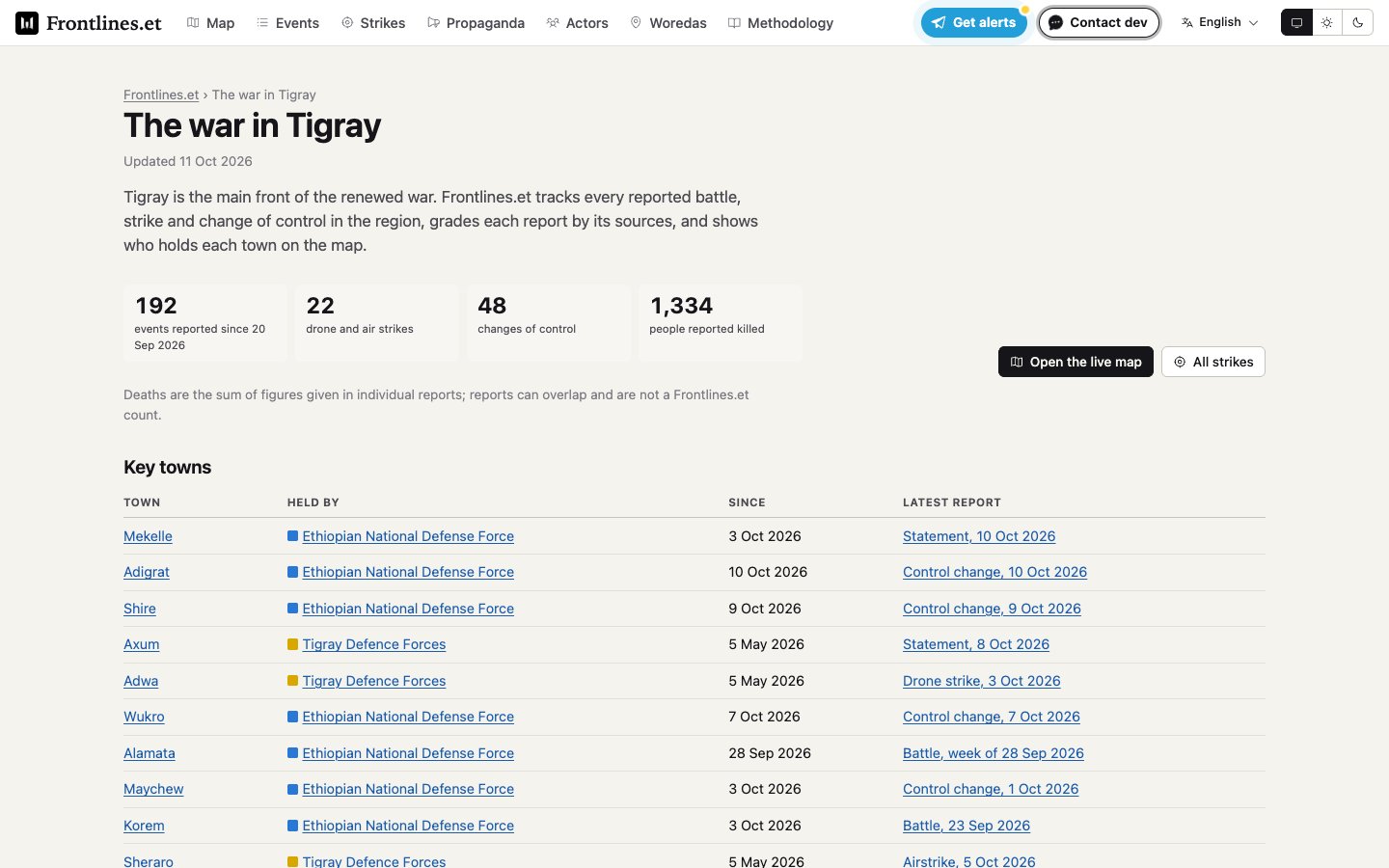Click the yellow swatch in the Adwa row
The image size is (1389, 868).
[292, 681]
